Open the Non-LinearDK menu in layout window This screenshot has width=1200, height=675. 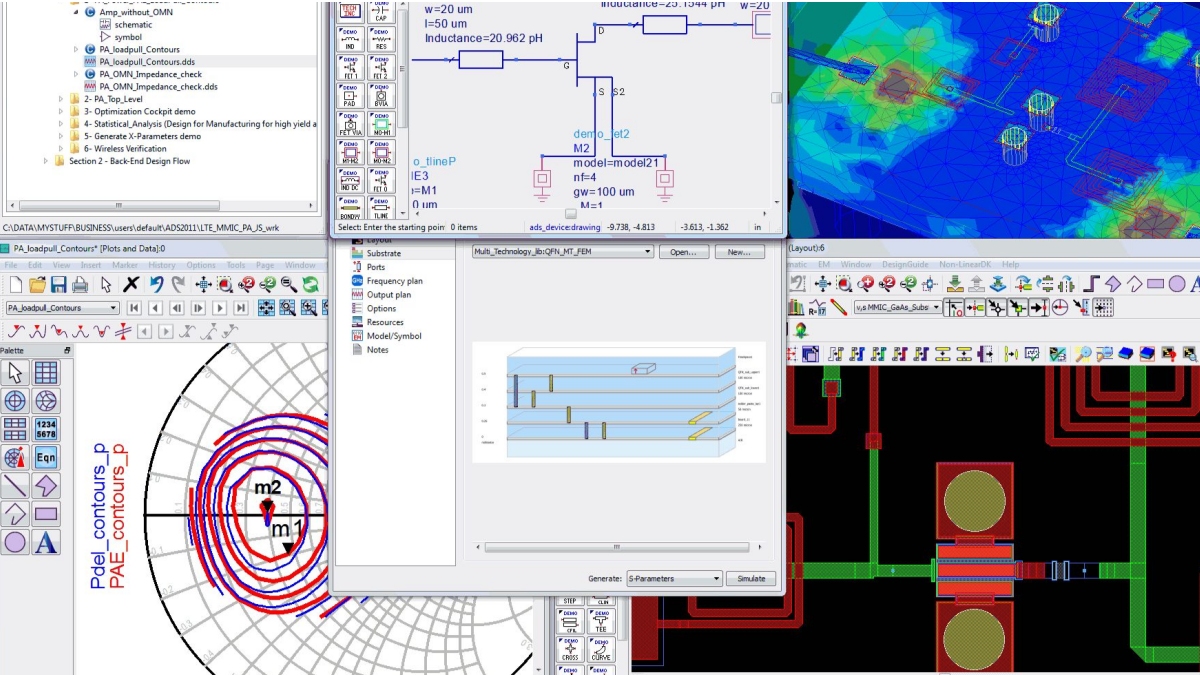(965, 265)
